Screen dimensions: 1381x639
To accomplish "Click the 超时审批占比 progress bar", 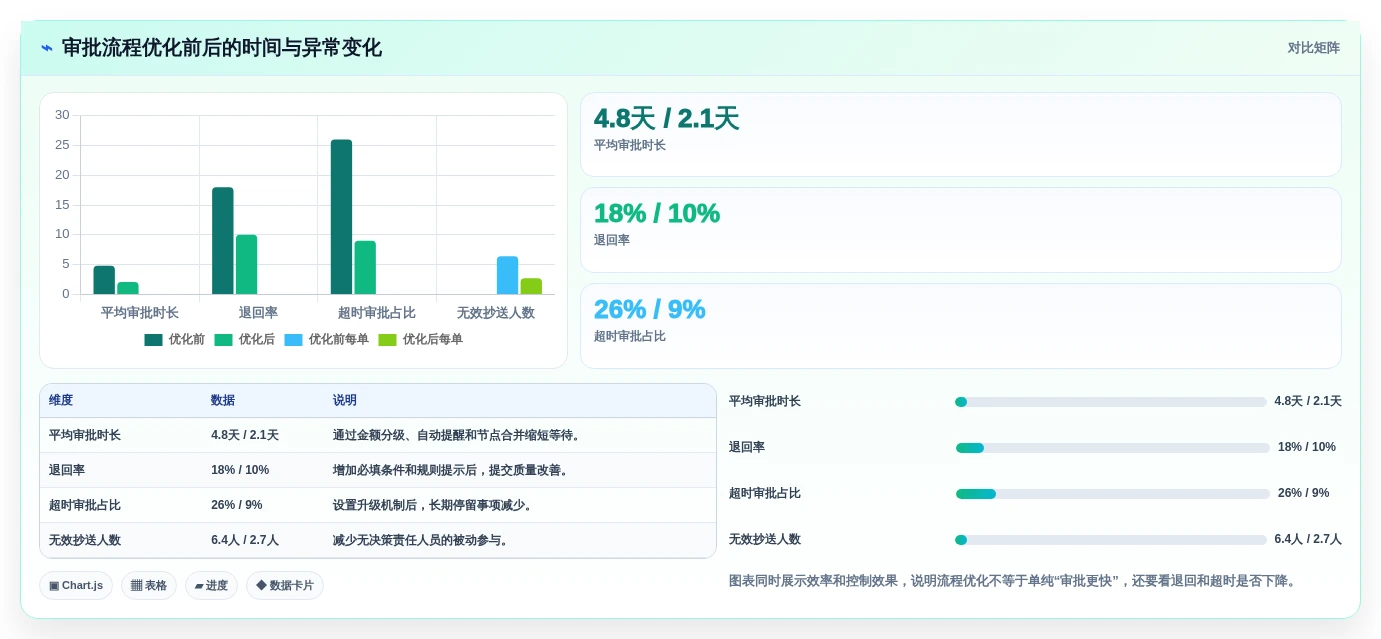I will pos(1112,494).
